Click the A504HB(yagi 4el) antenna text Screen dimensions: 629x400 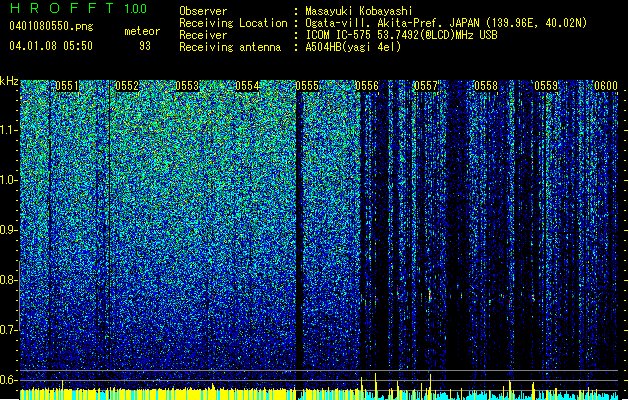coord(353,47)
